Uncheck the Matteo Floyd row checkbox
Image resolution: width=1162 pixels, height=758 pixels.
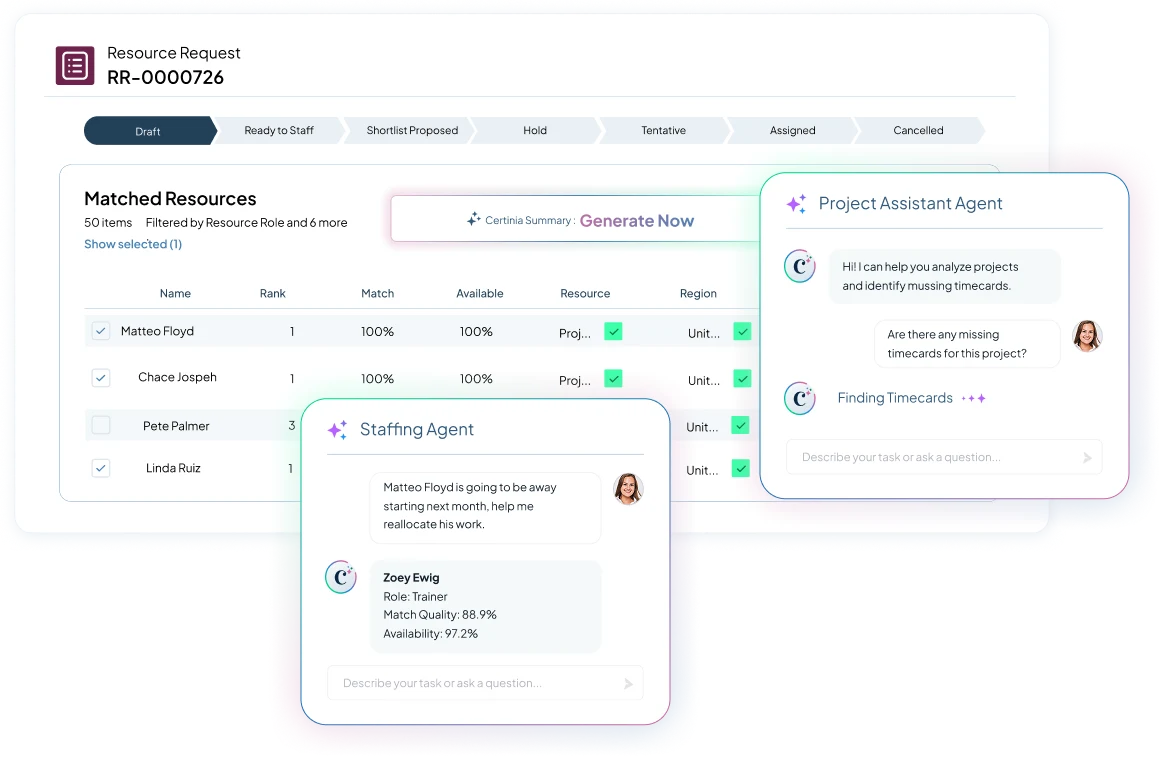tap(101, 331)
